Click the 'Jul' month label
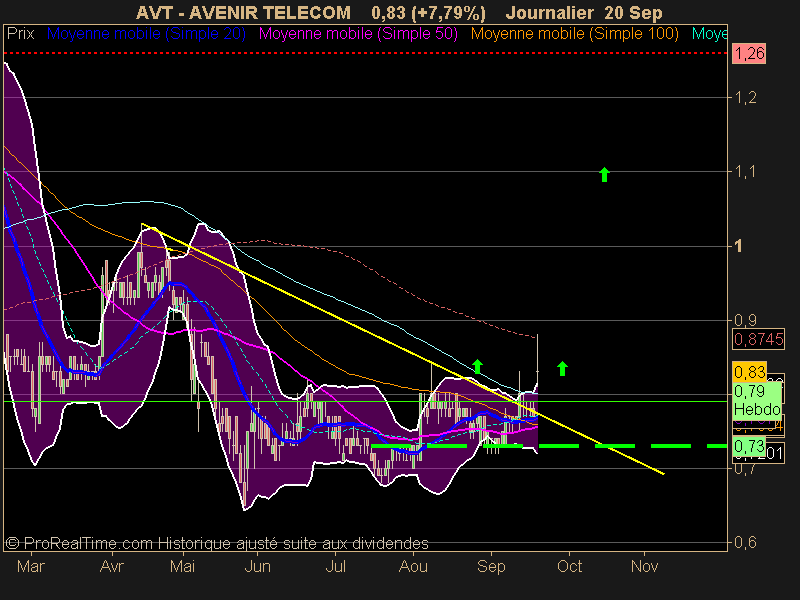 (335, 566)
